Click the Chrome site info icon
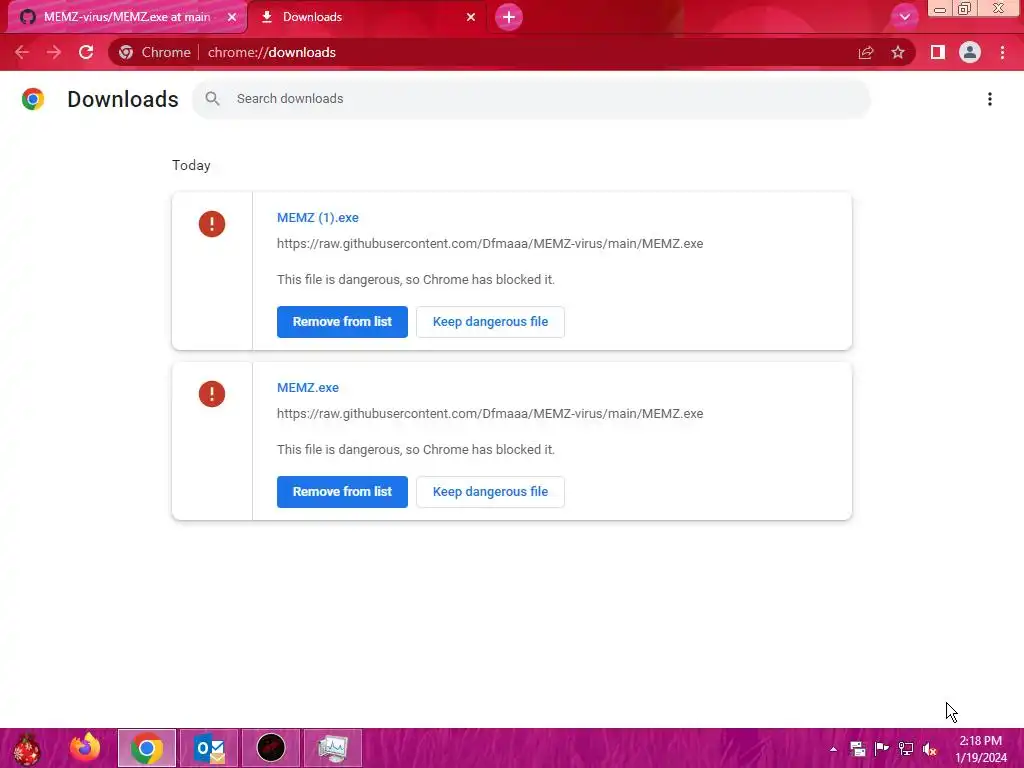 tap(126, 52)
